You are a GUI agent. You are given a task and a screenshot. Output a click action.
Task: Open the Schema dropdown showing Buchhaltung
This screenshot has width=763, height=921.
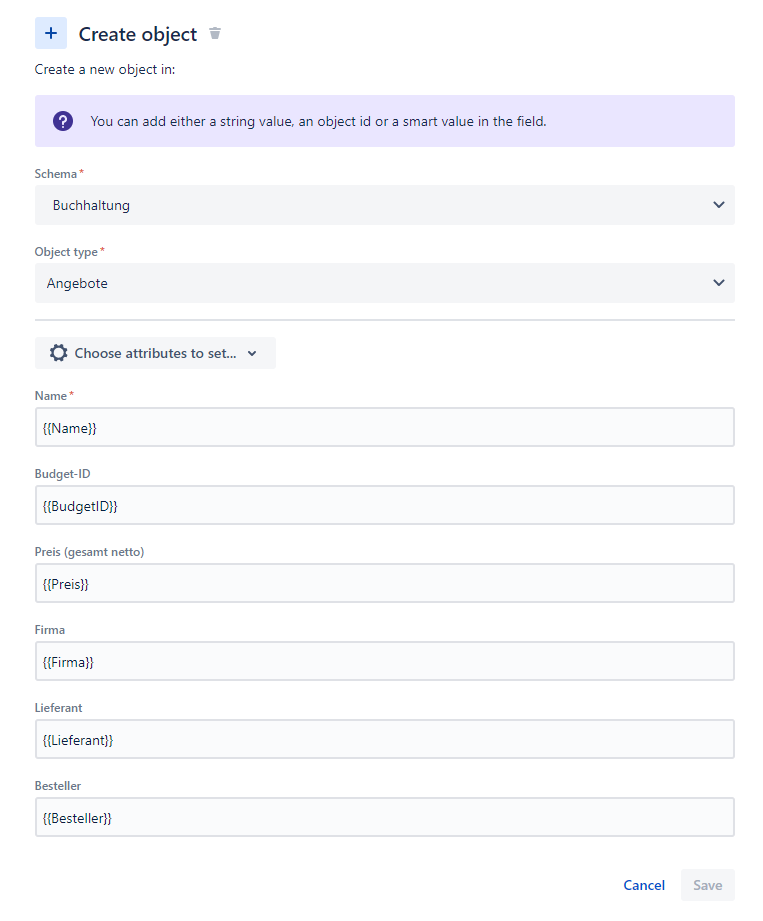click(385, 205)
